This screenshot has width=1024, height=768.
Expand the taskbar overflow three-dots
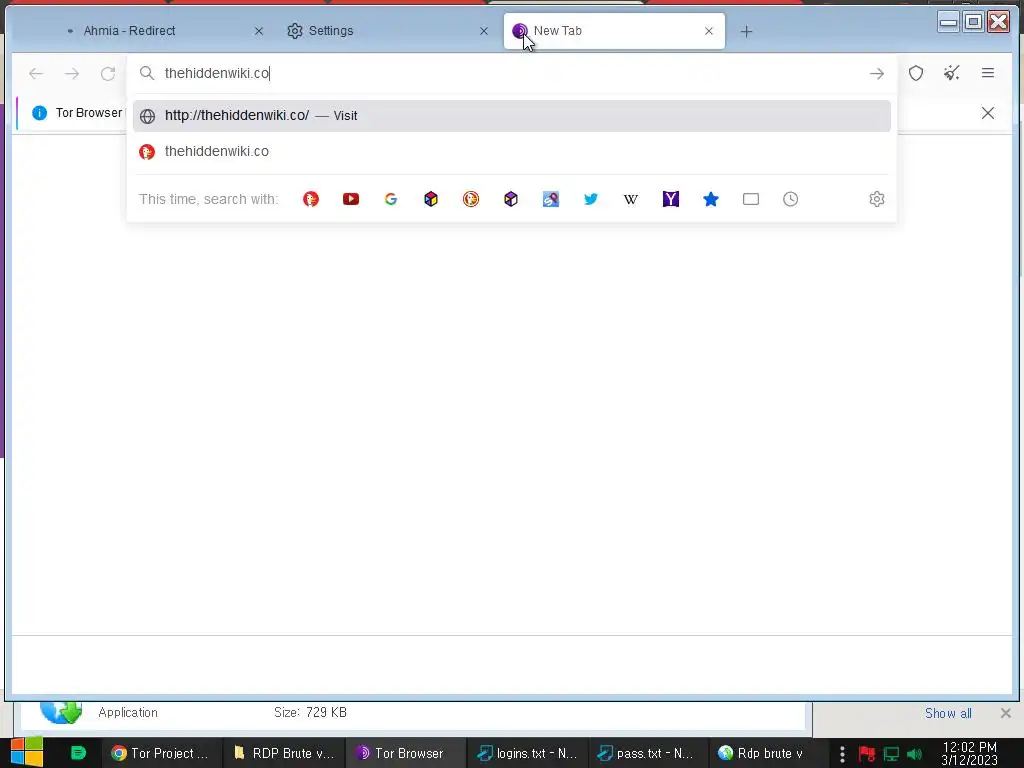842,754
